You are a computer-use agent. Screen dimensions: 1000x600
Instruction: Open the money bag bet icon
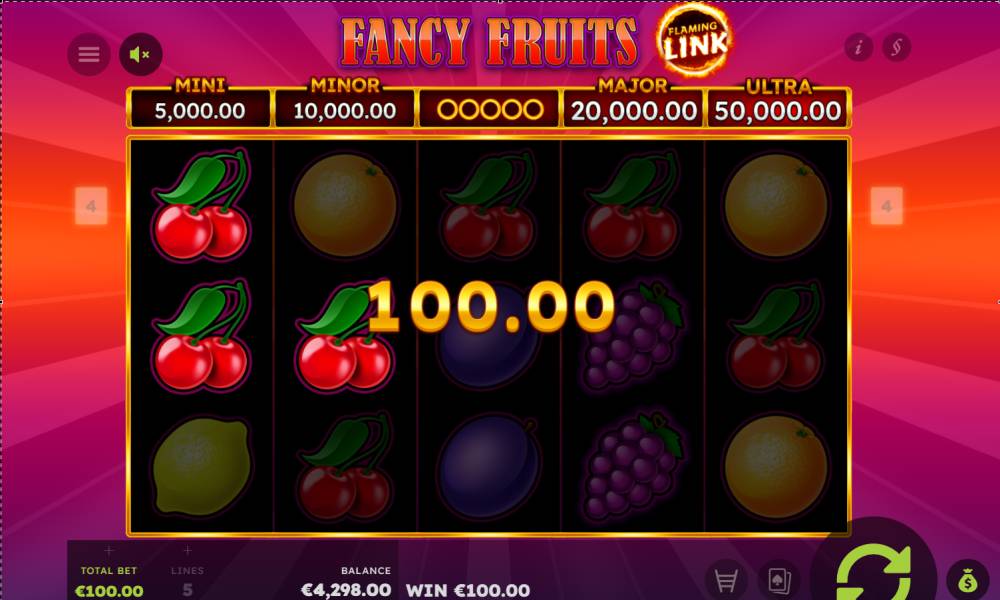[967, 580]
